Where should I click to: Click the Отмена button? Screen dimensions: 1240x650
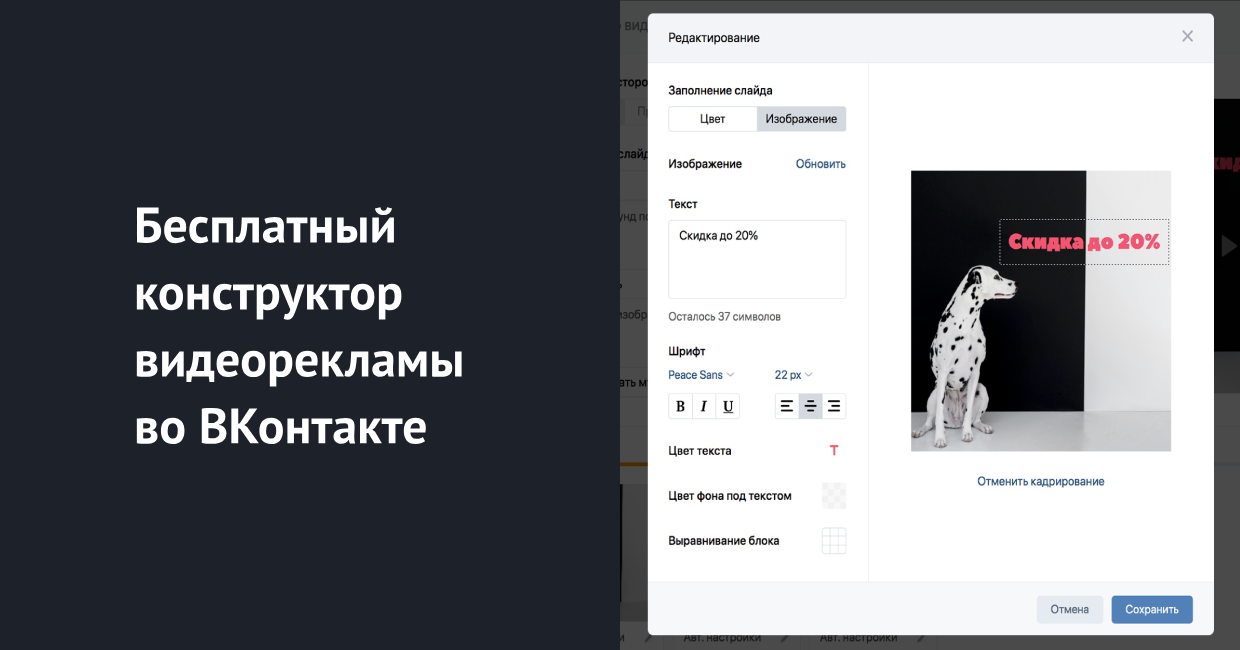pyautogui.click(x=1070, y=609)
